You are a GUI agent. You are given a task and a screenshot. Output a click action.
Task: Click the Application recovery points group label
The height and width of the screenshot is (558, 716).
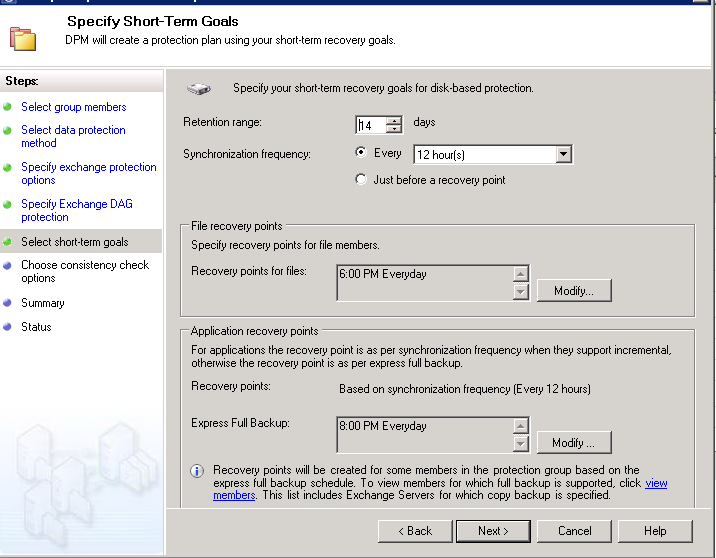coord(254,331)
